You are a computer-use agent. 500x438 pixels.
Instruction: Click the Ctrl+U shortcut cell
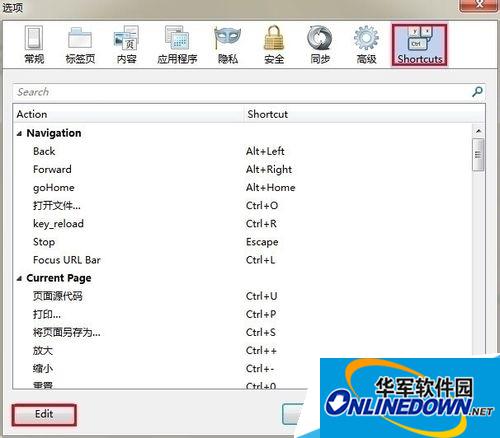click(x=261, y=296)
